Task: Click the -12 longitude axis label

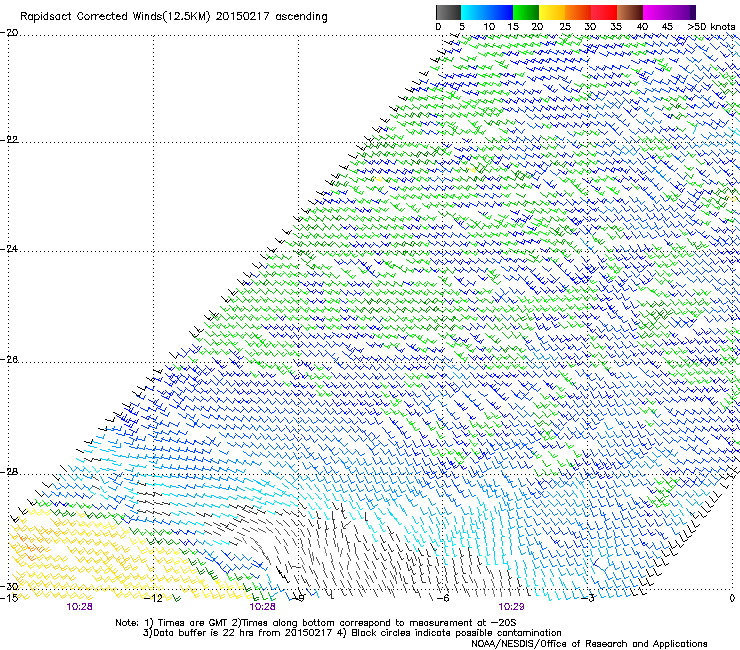Action: click(x=153, y=598)
